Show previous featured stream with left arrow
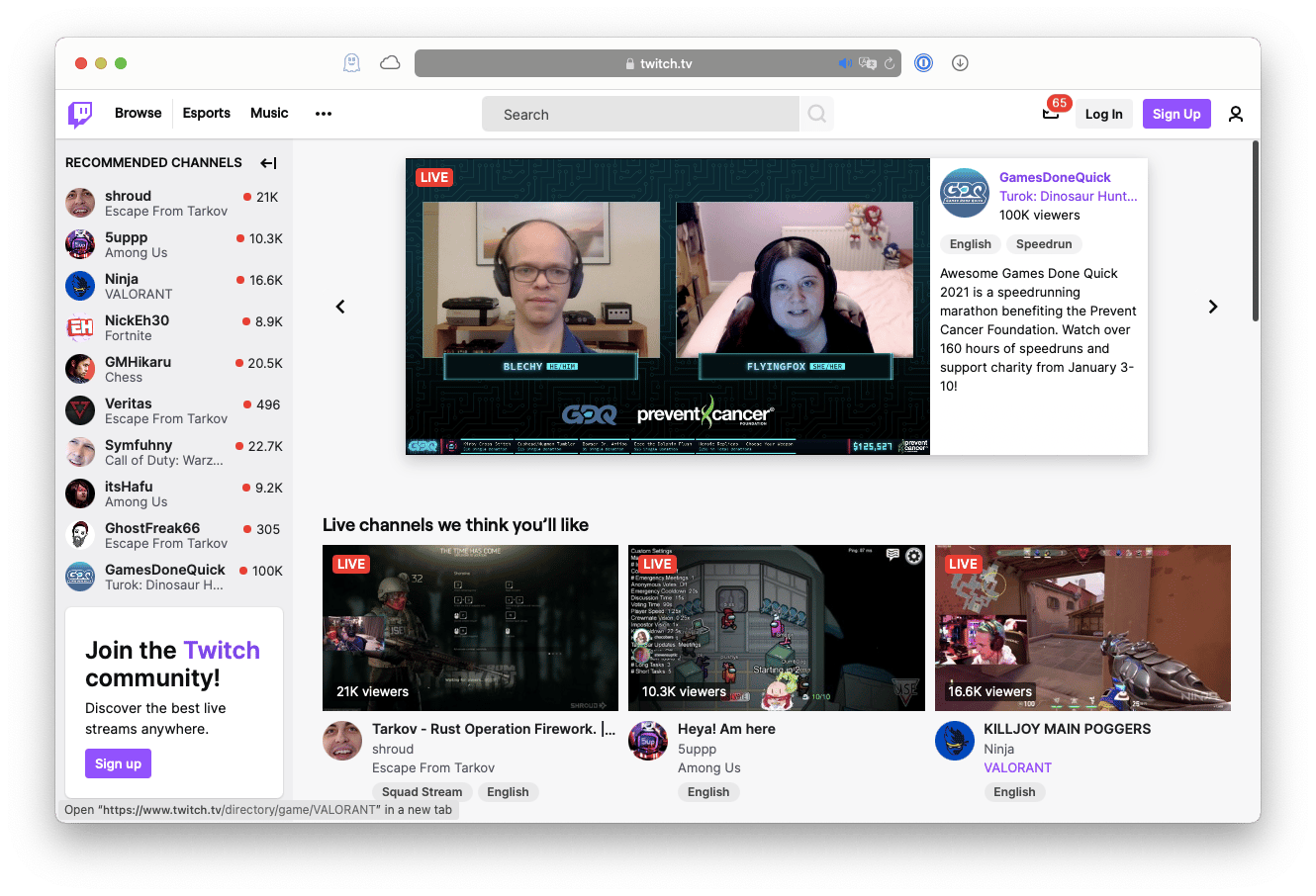Viewport: 1316px width, 896px height. [340, 307]
